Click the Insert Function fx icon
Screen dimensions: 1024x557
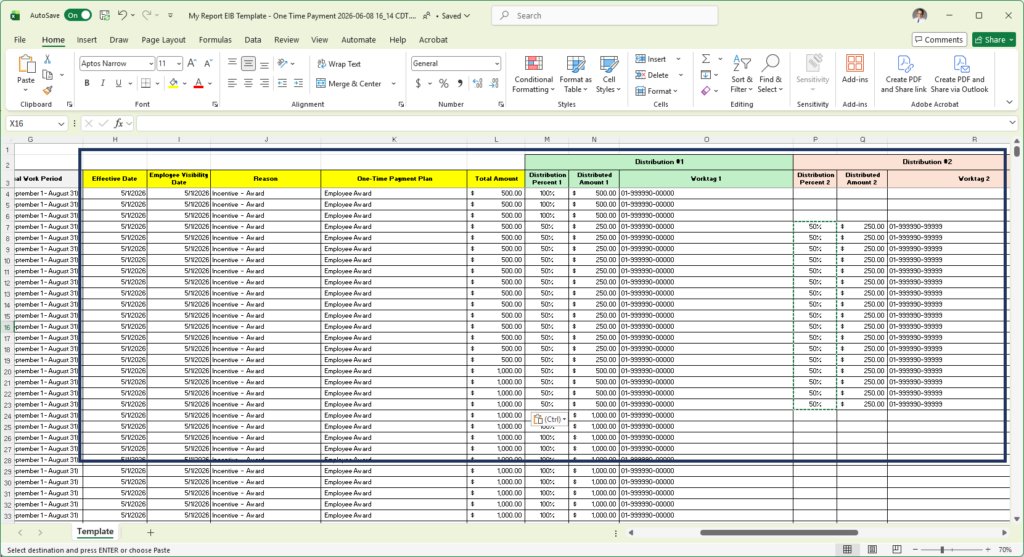tap(119, 123)
